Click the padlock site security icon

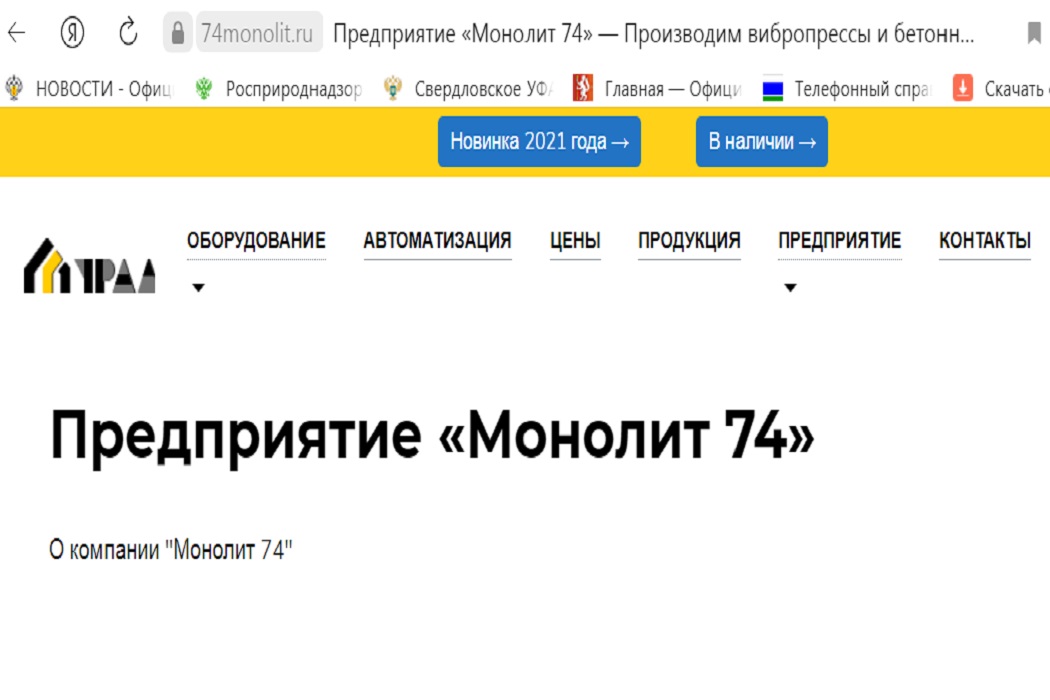click(x=178, y=33)
